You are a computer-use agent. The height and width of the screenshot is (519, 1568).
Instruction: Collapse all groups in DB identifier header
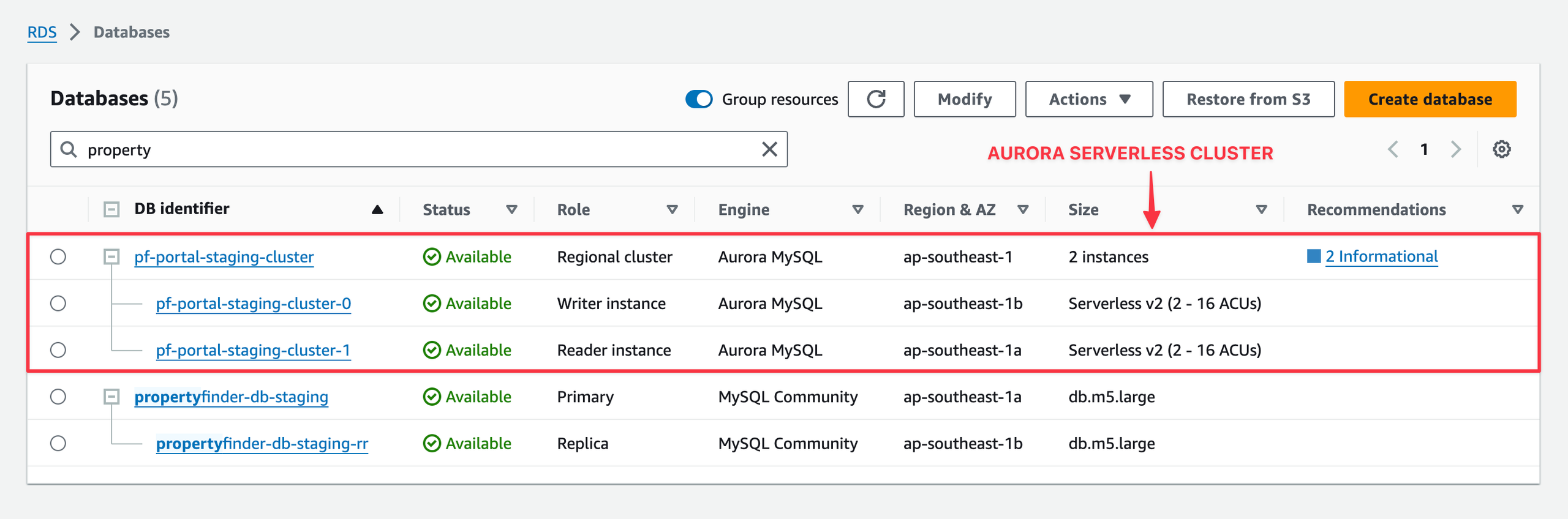coord(111,209)
